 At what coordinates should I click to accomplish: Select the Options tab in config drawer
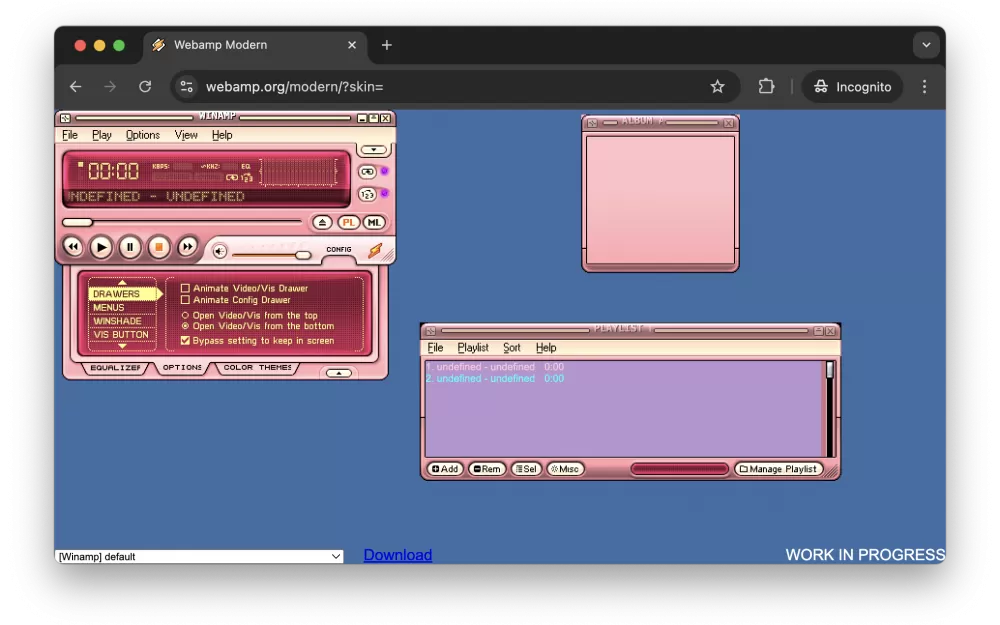pos(182,368)
